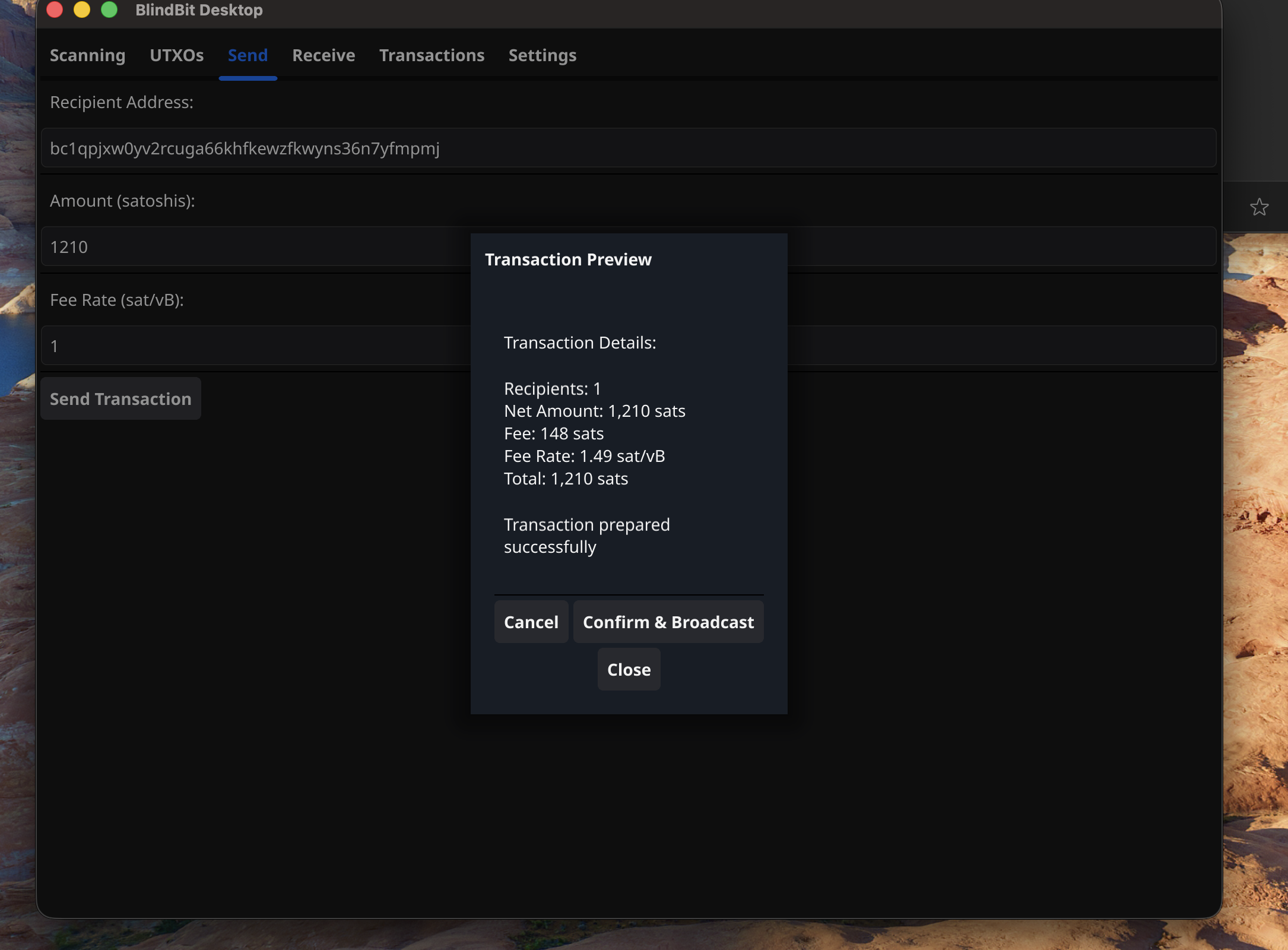Click the Transaction Preview dialog title

click(568, 259)
